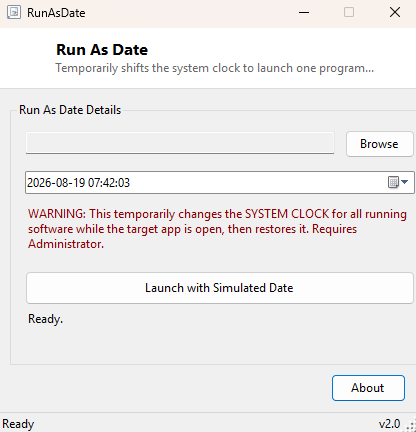The height and width of the screenshot is (432, 416).
Task: Open the About dialog
Action: coord(368,388)
